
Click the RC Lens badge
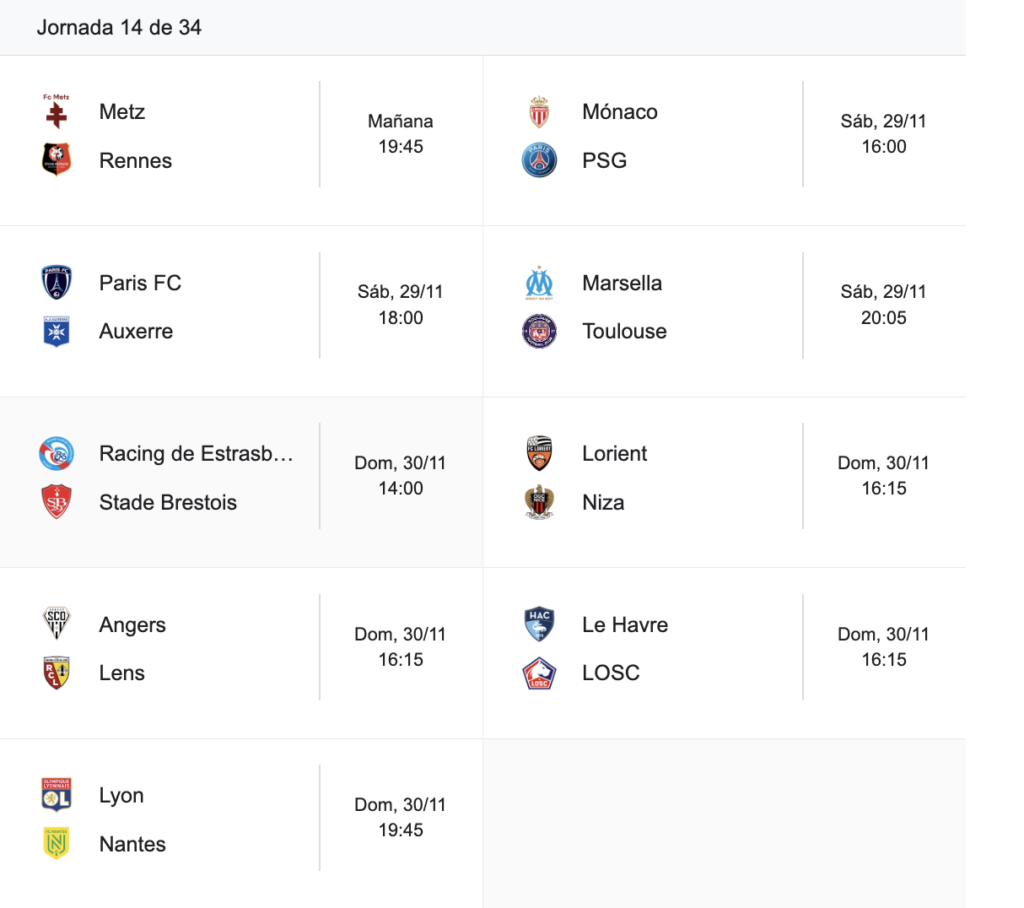[56, 673]
